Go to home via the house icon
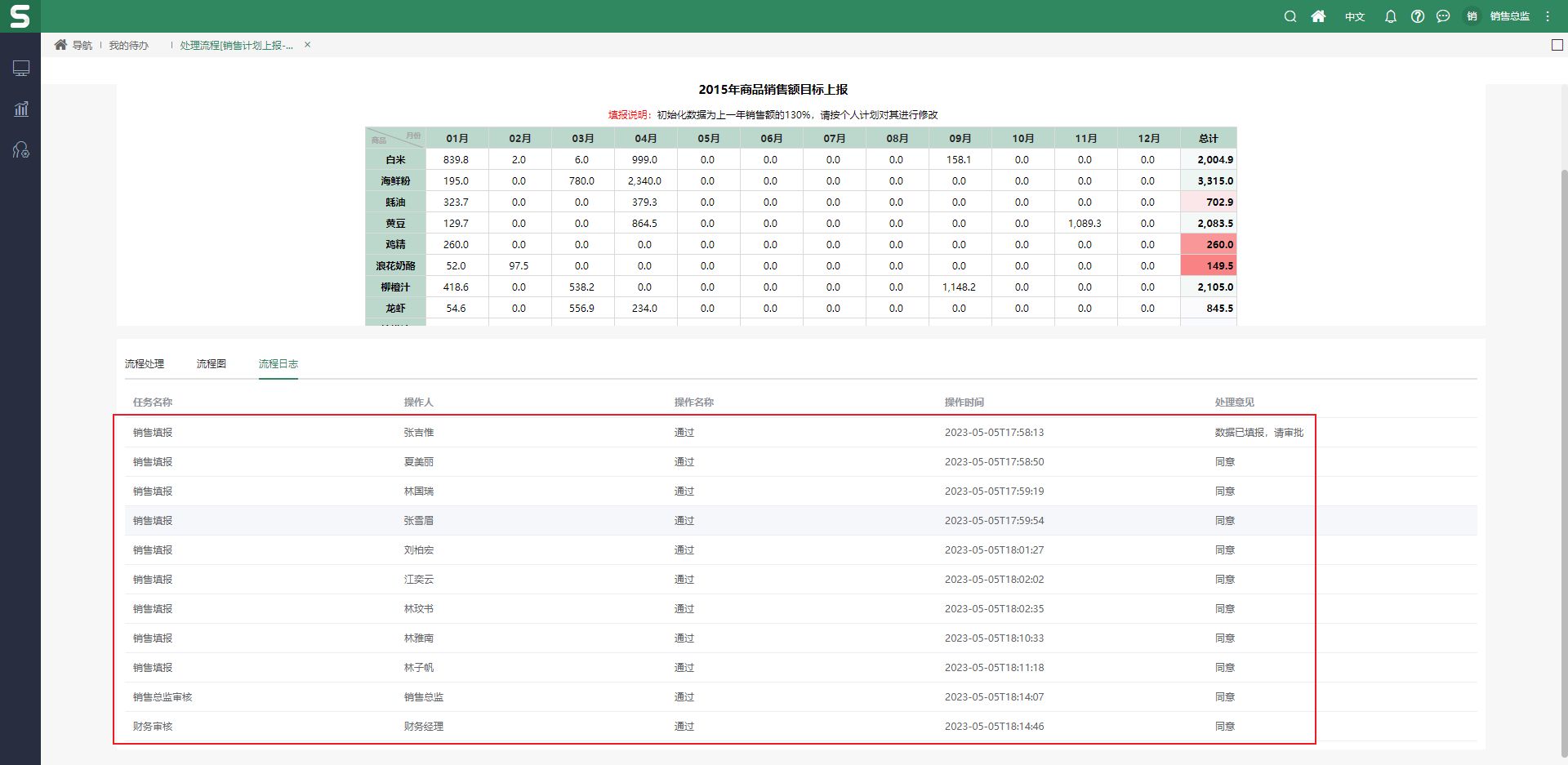This screenshot has width=1568, height=765. (1318, 16)
